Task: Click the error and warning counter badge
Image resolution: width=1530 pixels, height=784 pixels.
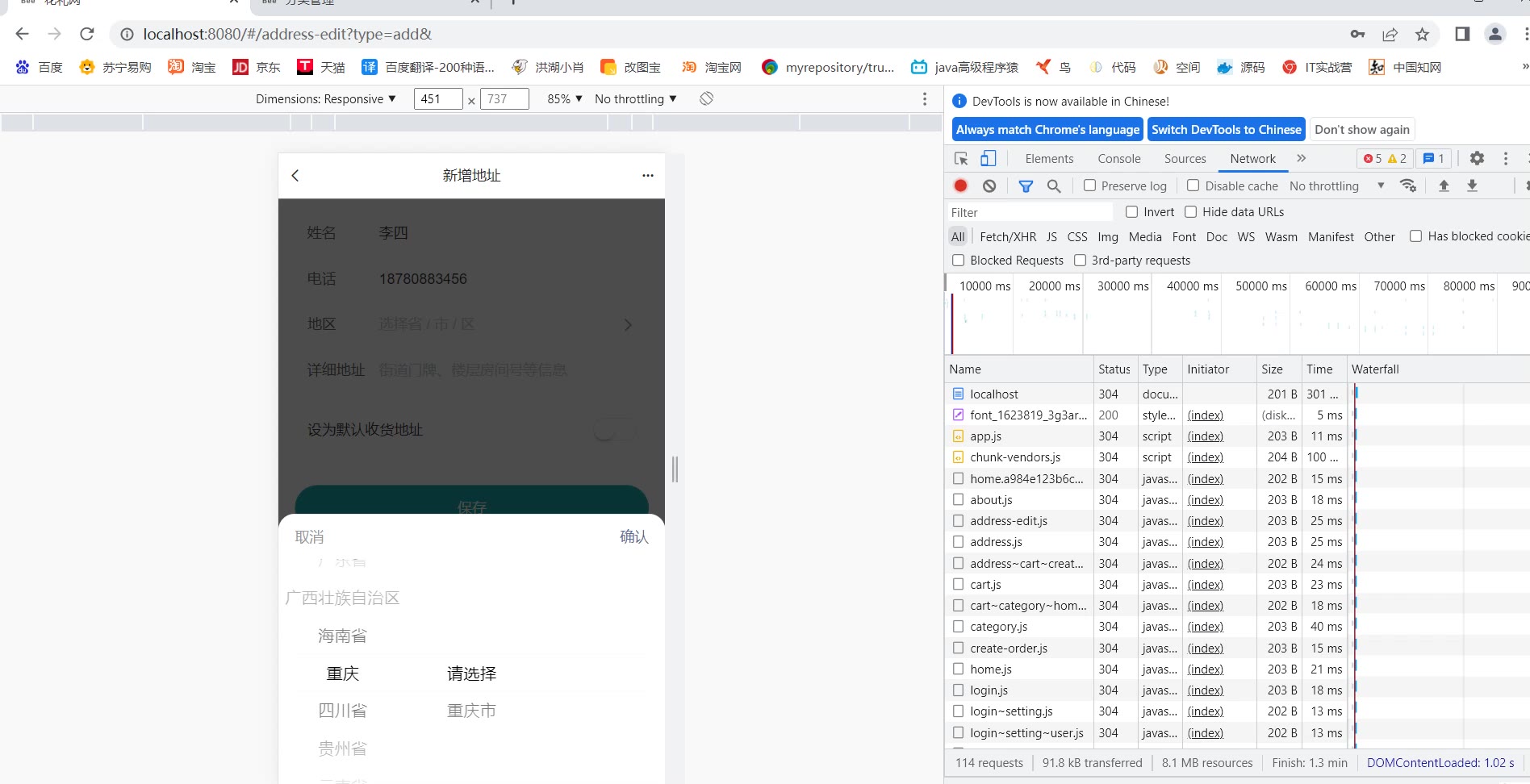Action: (x=1385, y=158)
